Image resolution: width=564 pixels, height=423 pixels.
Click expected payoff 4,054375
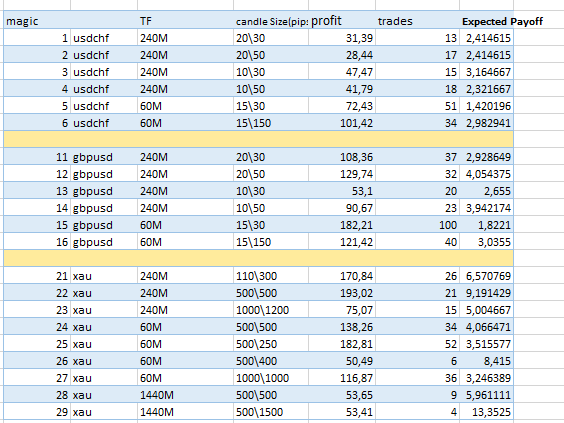pos(486,174)
